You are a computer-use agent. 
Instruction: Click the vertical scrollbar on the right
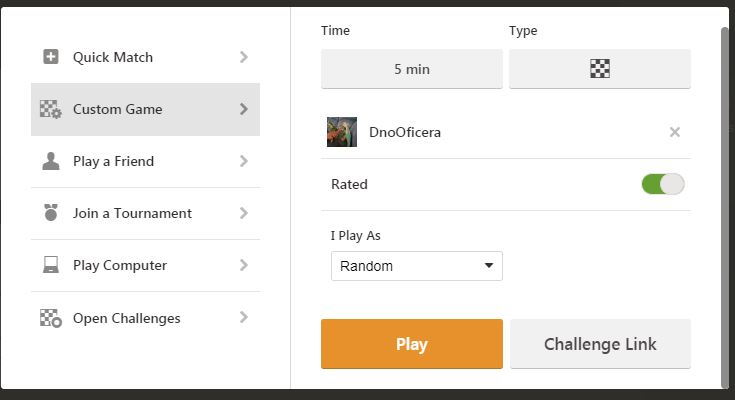pyautogui.click(x=725, y=200)
